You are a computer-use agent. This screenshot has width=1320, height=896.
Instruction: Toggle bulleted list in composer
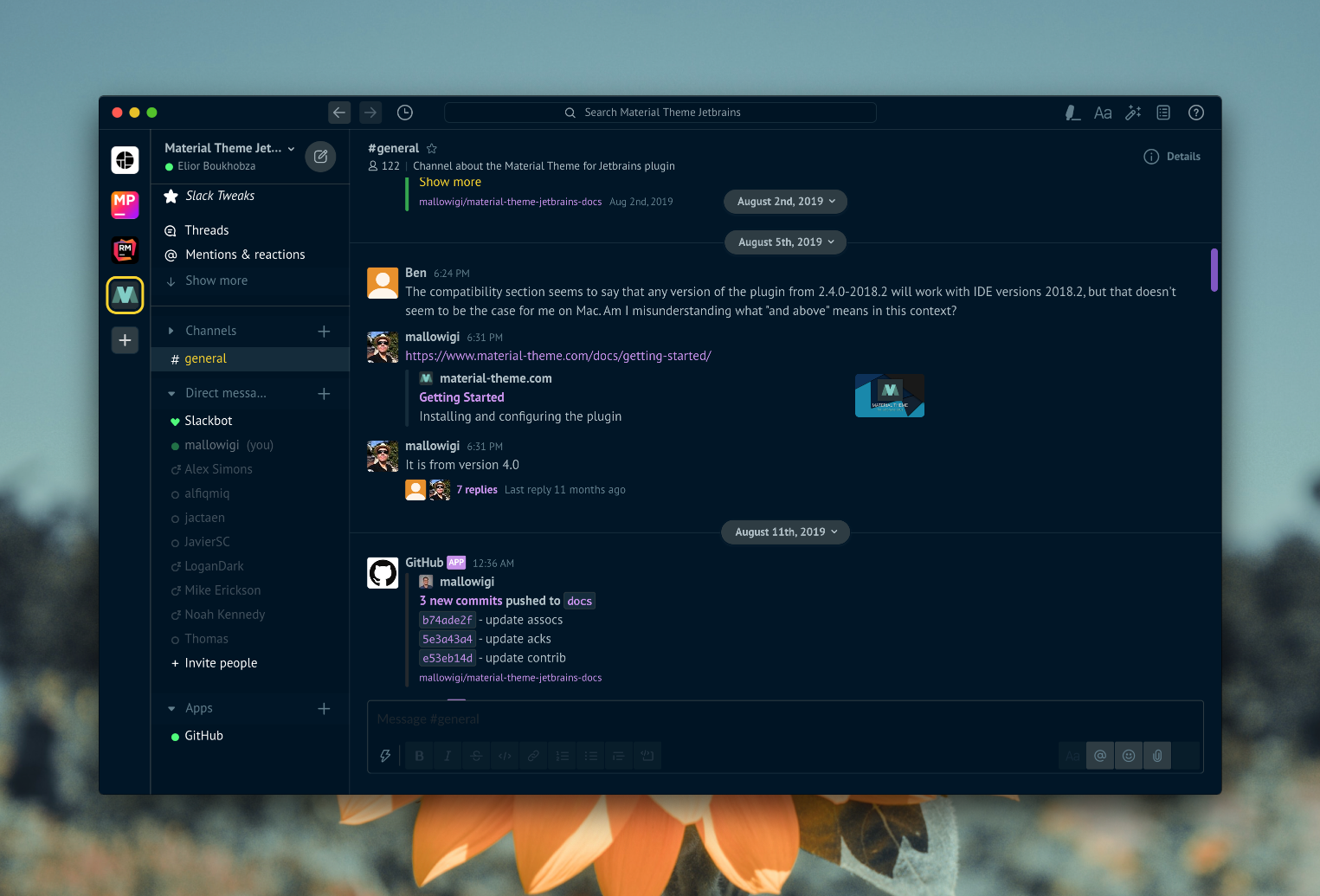tap(590, 756)
